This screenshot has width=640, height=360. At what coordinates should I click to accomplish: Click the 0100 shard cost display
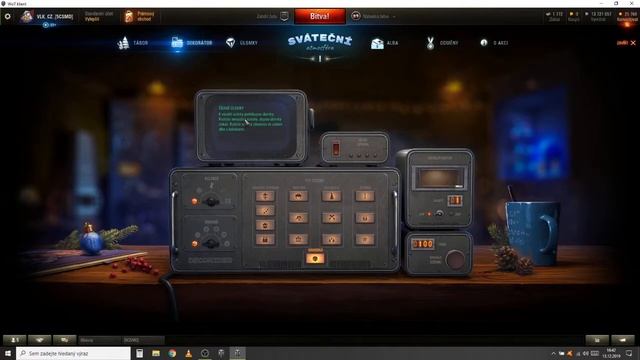[423, 244]
